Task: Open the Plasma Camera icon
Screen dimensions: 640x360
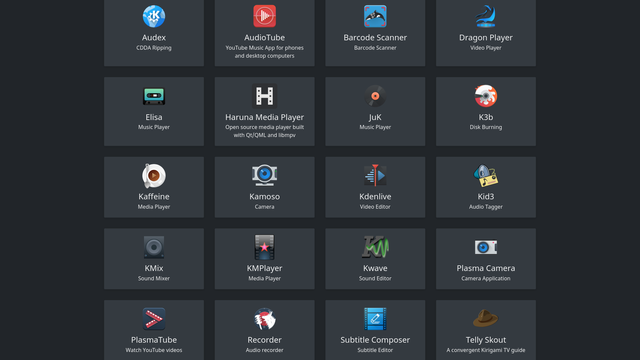Action: (486, 247)
